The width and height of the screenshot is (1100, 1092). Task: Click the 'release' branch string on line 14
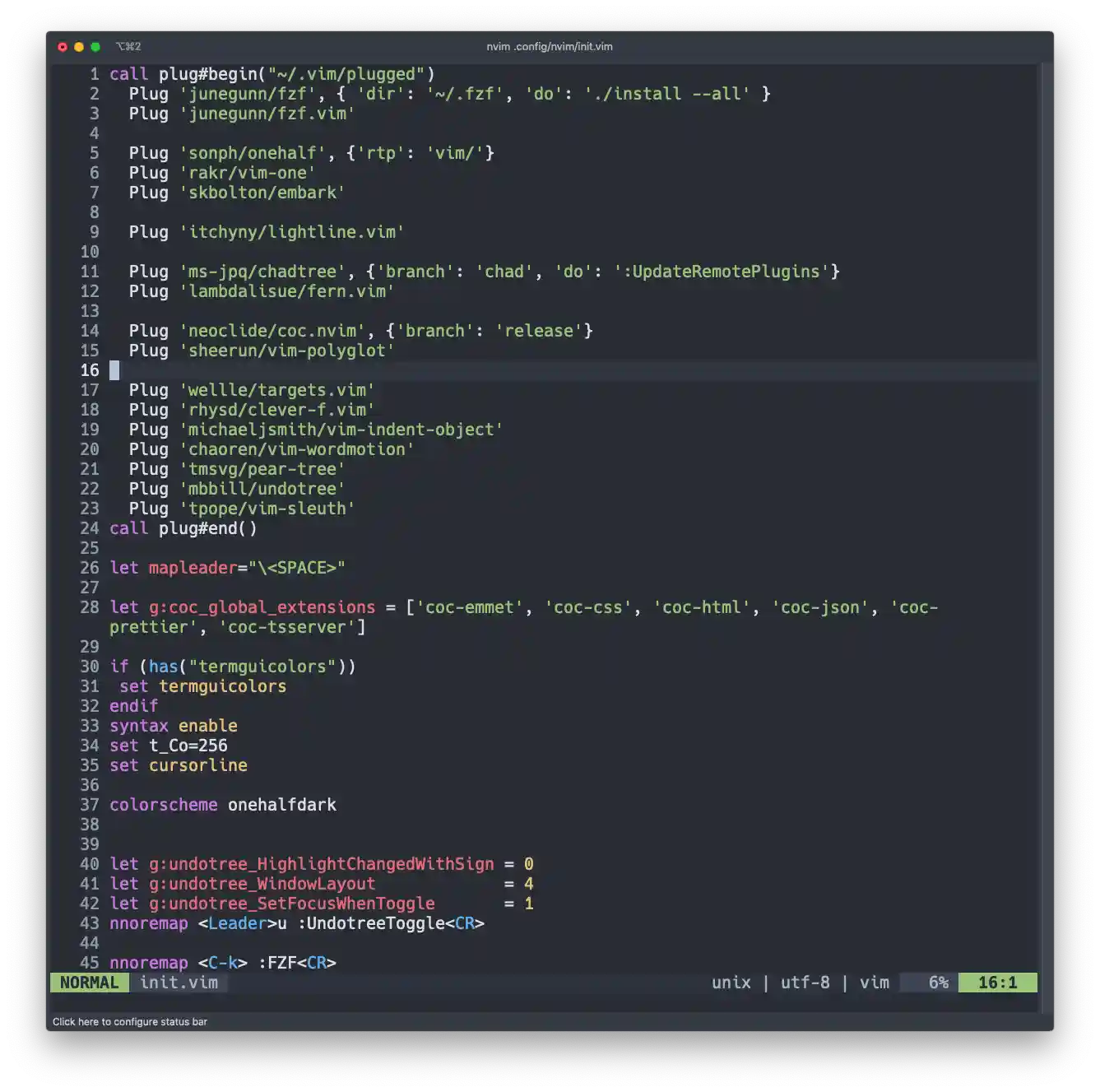coord(539,331)
